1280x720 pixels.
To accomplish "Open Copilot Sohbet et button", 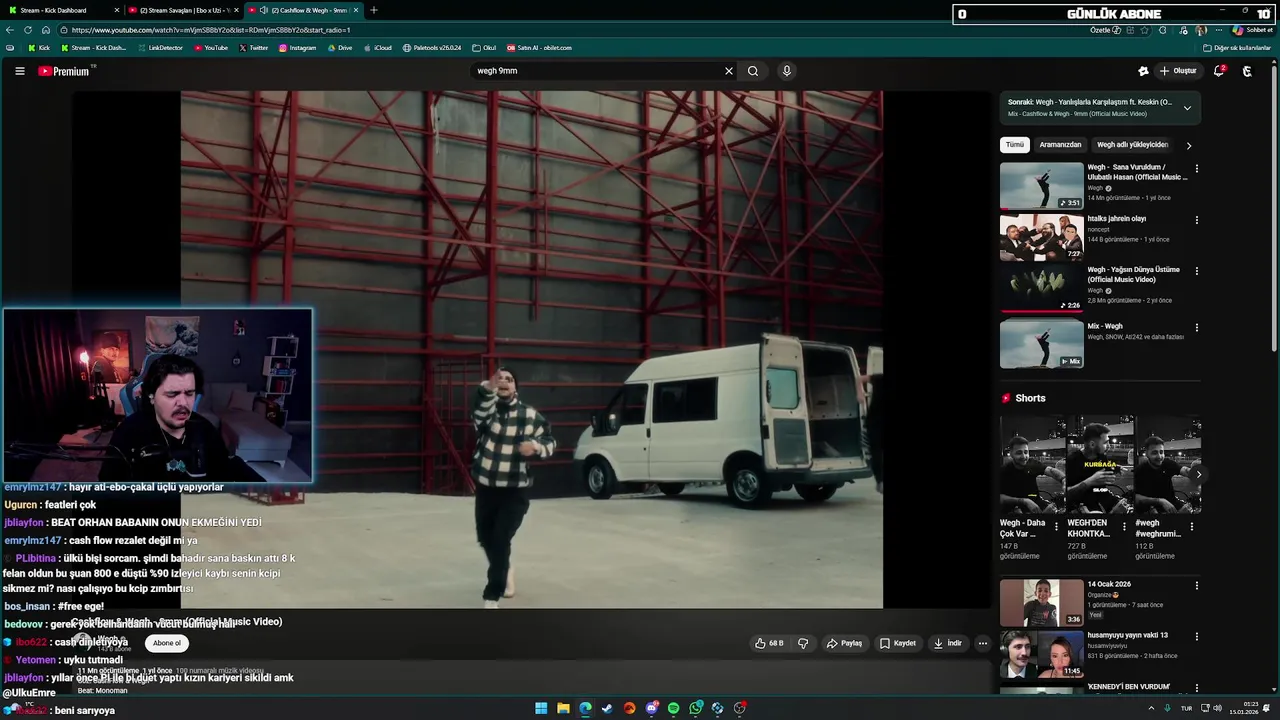I will tap(1253, 30).
